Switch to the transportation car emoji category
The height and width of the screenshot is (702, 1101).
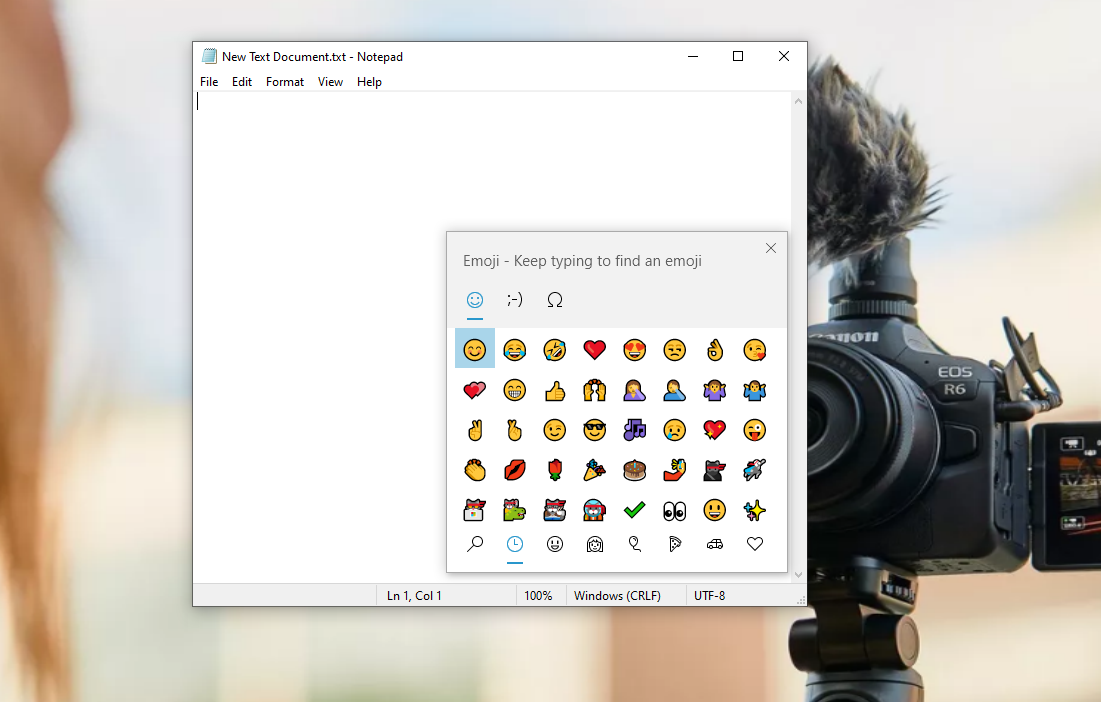715,544
